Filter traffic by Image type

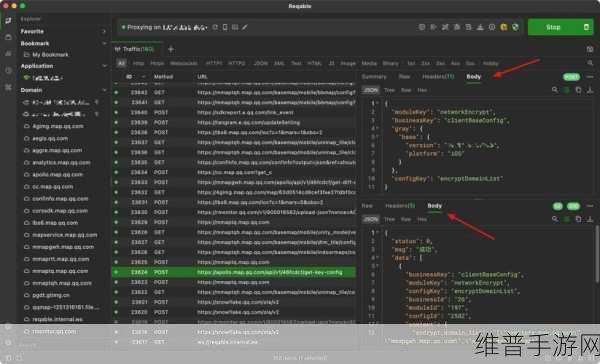(348, 63)
